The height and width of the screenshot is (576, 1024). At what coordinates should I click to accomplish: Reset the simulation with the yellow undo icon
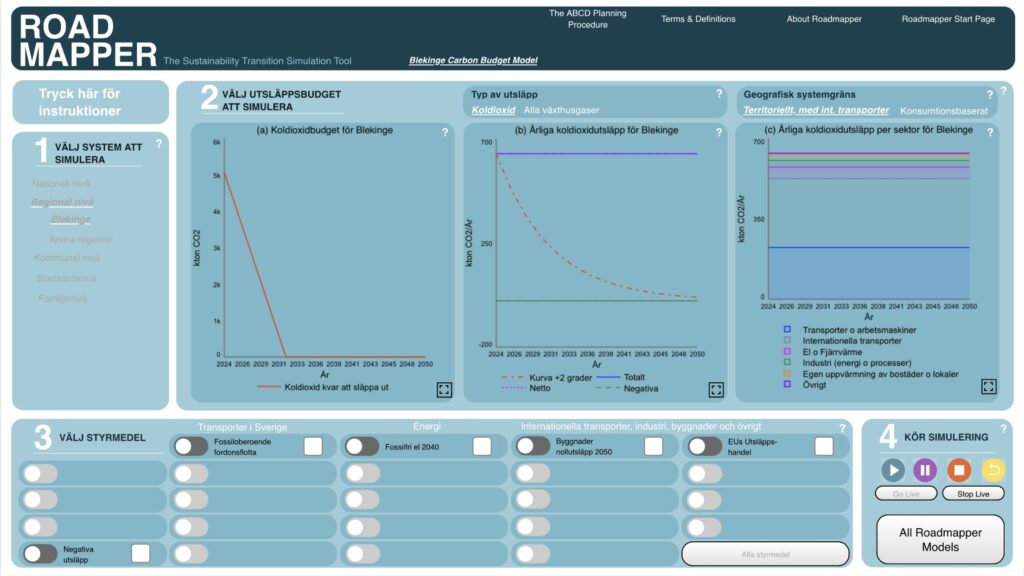pos(992,469)
